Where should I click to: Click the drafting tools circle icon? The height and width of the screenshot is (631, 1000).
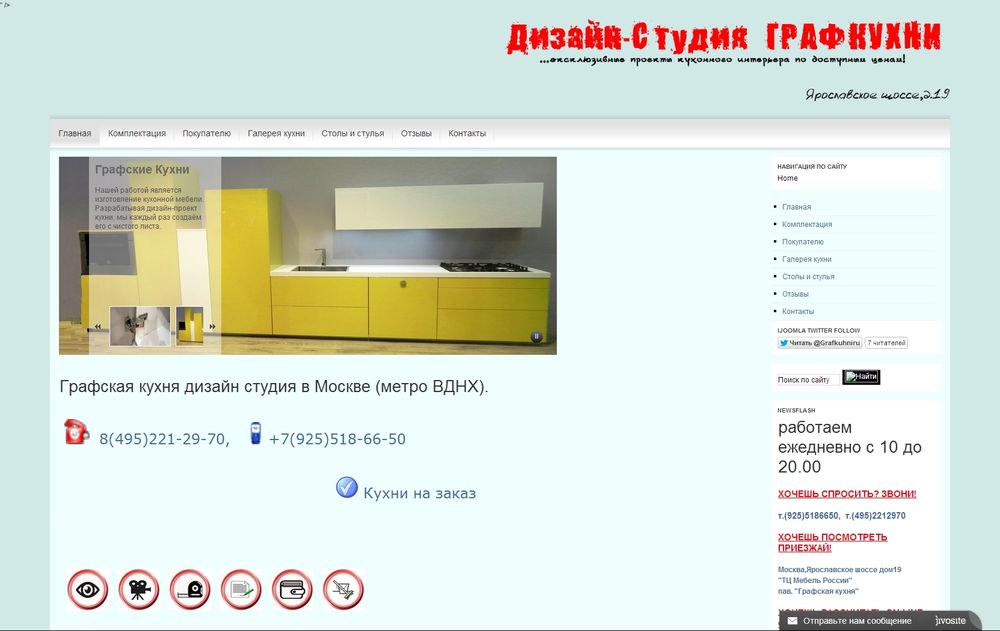point(342,589)
